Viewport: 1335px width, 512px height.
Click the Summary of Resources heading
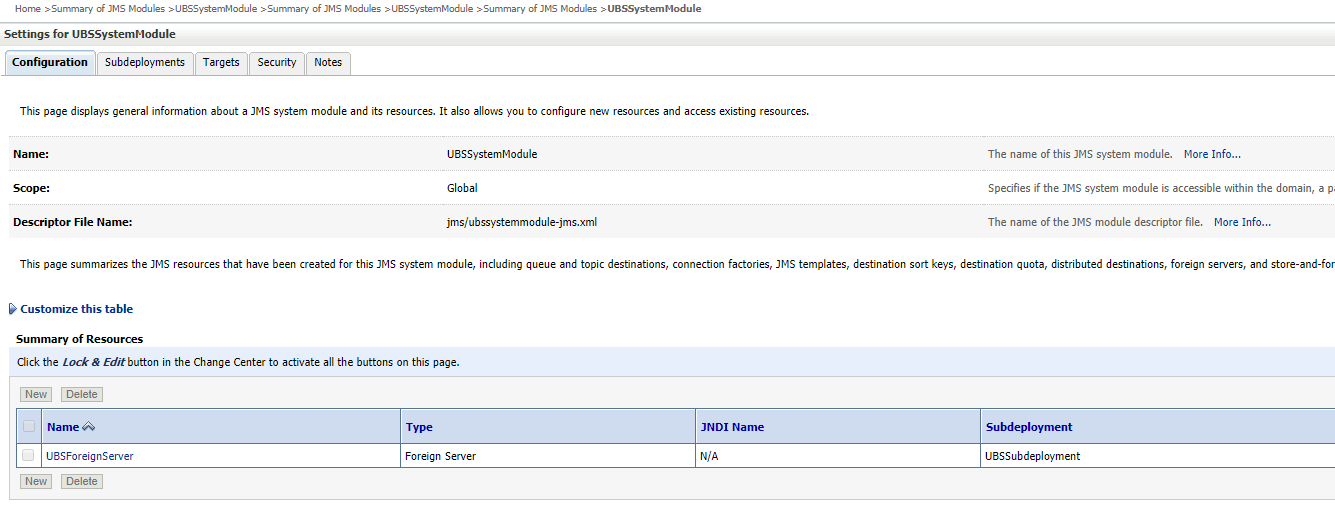[79, 339]
